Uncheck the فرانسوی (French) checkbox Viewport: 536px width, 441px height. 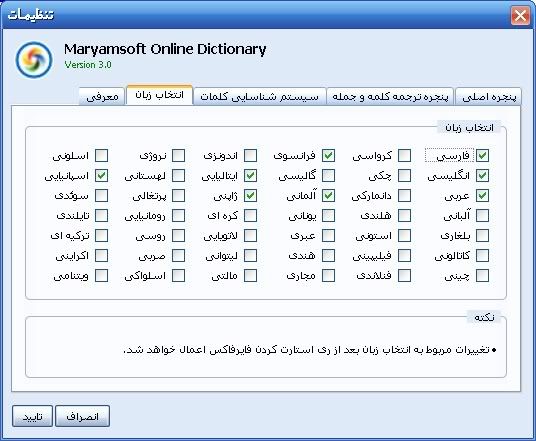[328, 156]
